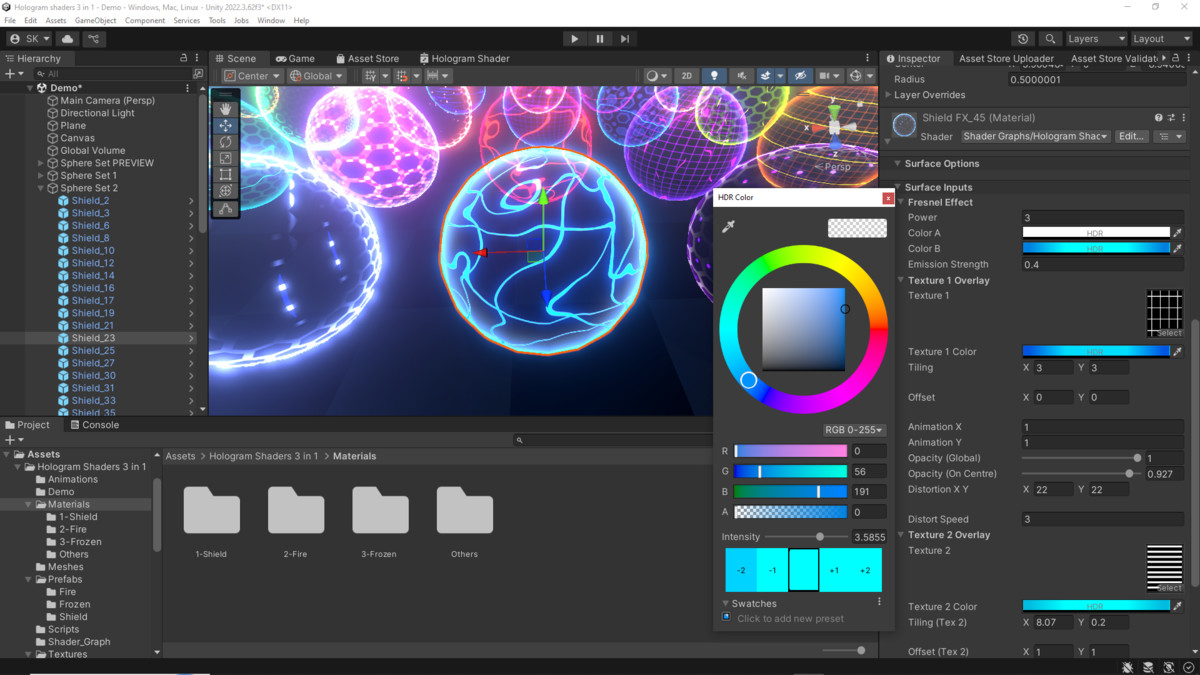Open Shield FX_45 material kebab menu
The height and width of the screenshot is (675, 1200).
pyautogui.click(x=1184, y=118)
